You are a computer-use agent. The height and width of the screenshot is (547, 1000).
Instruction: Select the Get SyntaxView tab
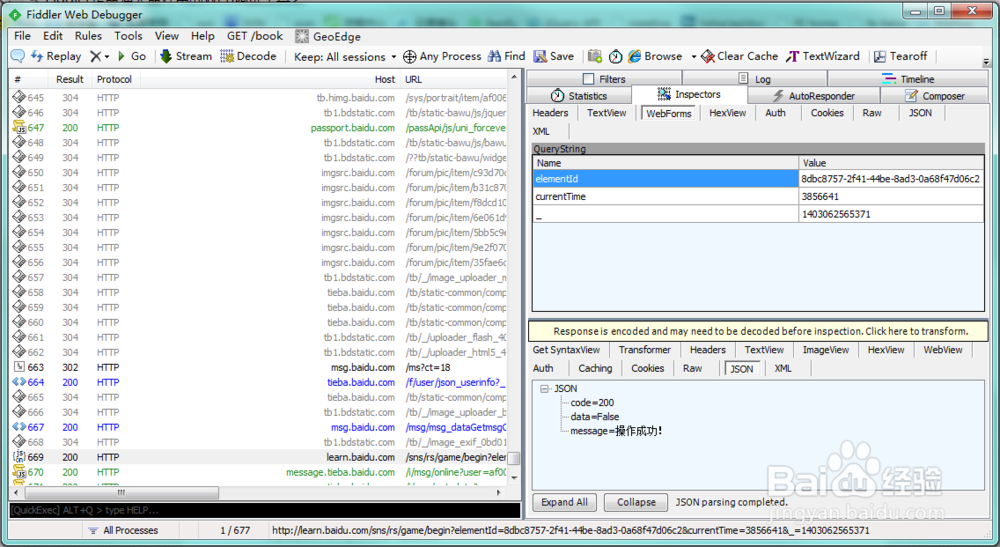click(x=566, y=349)
